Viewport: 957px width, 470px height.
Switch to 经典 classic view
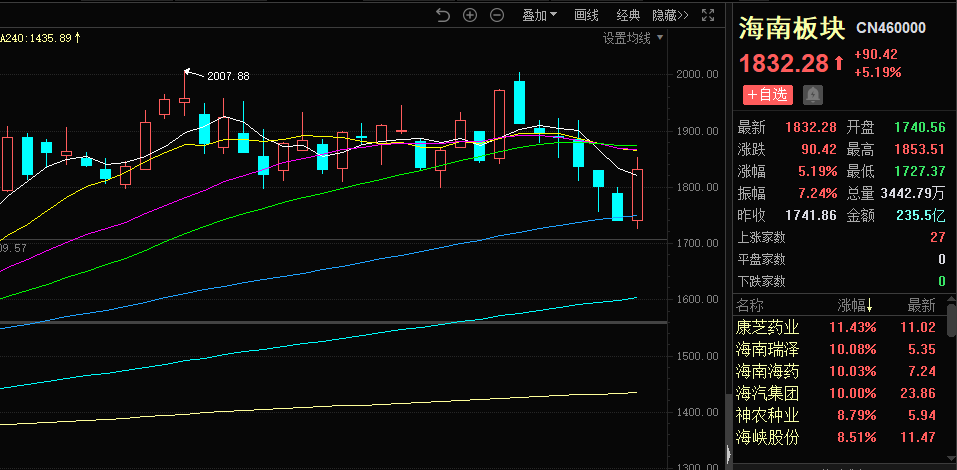[x=628, y=15]
